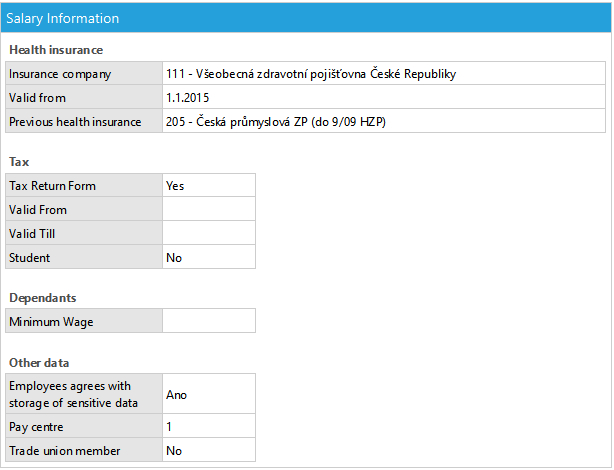Click the Dependants section heading
The image size is (614, 470).
43,298
